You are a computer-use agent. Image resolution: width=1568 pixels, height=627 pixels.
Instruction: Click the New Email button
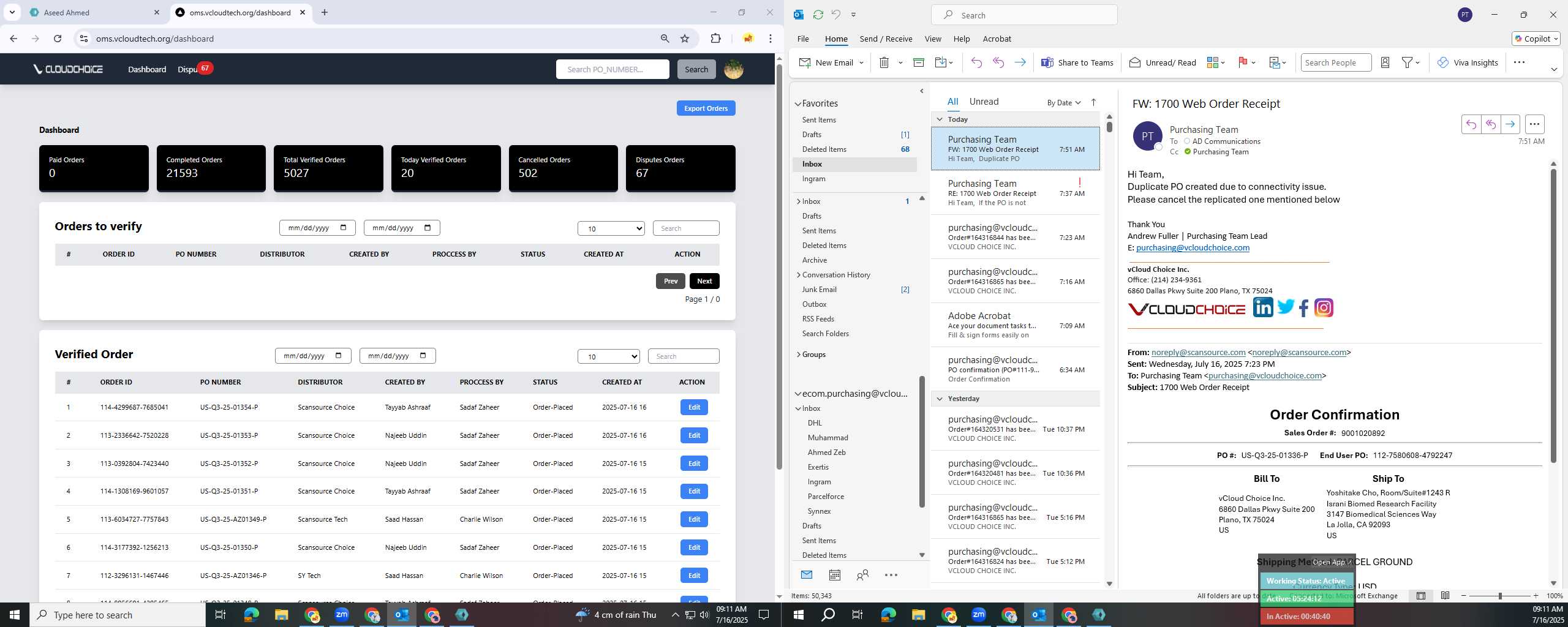click(x=826, y=62)
